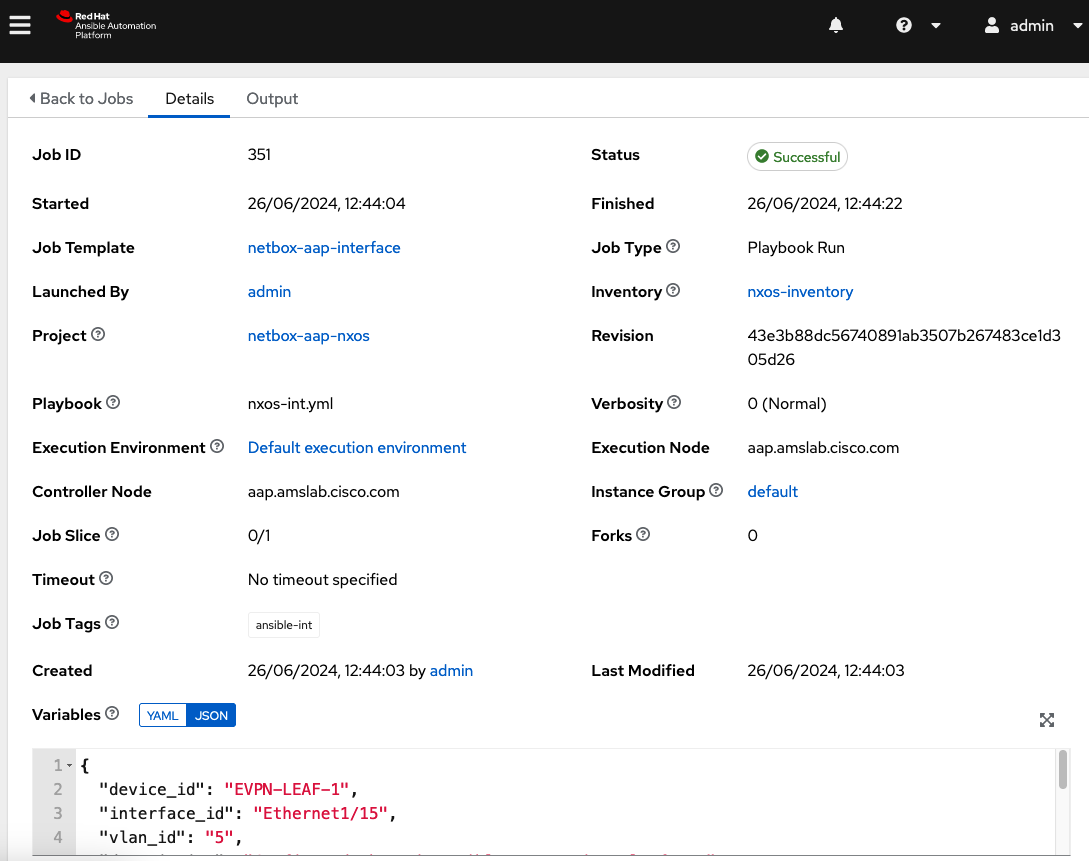This screenshot has height=861, width=1089.
Task: Open the Default execution environment link
Action: click(x=357, y=448)
